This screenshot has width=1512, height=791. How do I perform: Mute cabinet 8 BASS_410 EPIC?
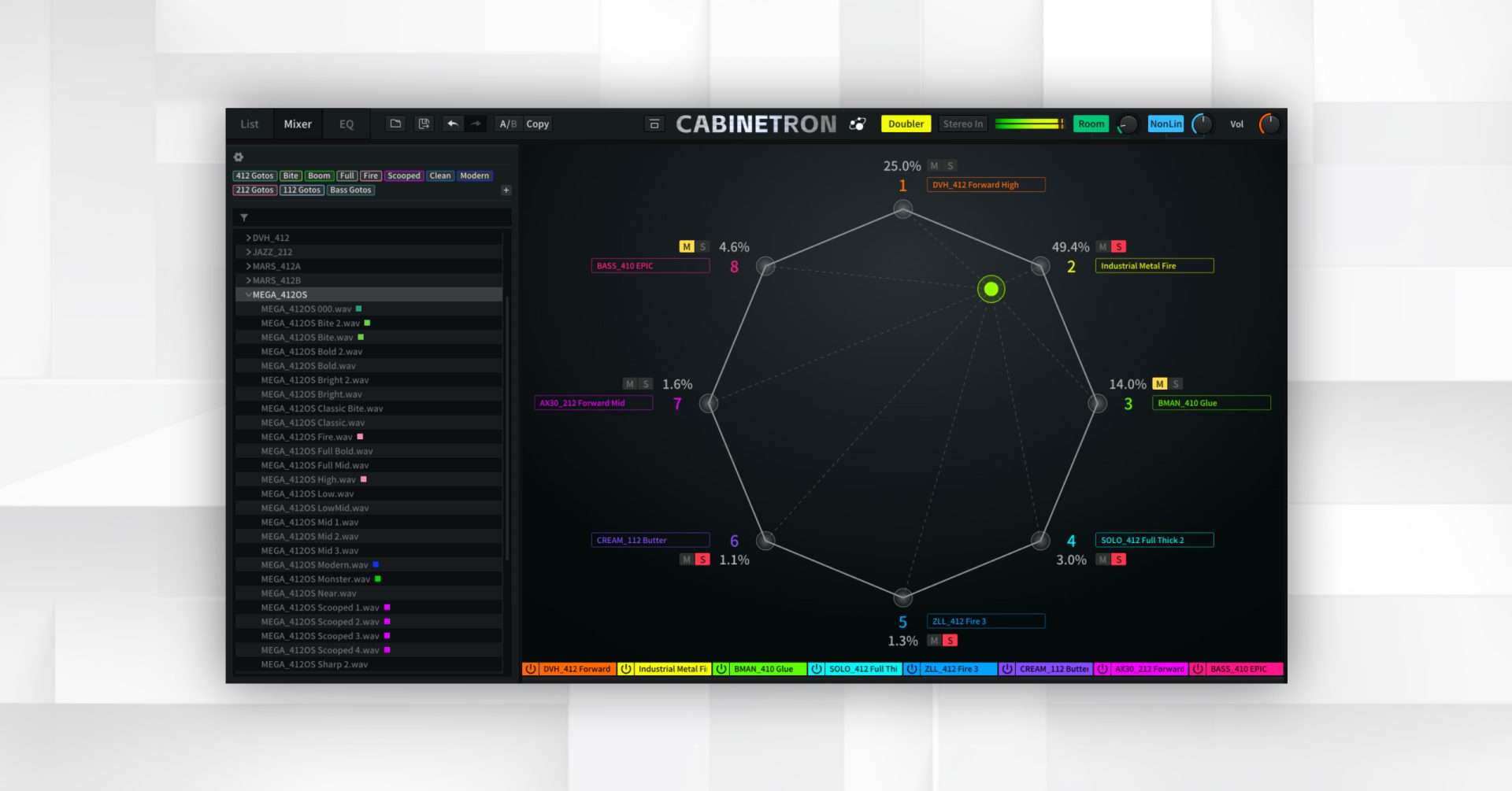click(x=687, y=246)
